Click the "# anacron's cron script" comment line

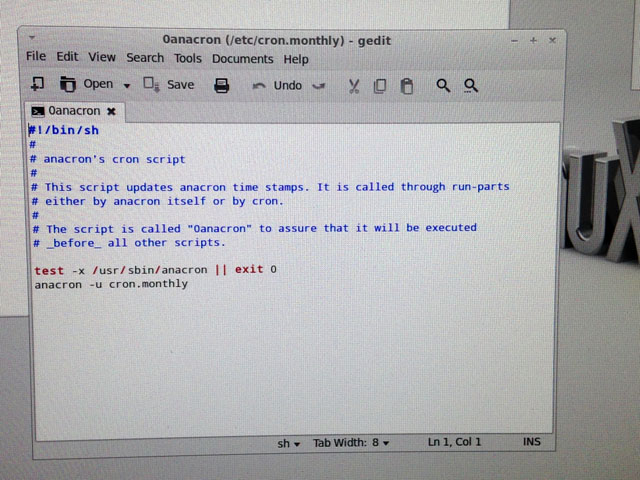(x=108, y=159)
